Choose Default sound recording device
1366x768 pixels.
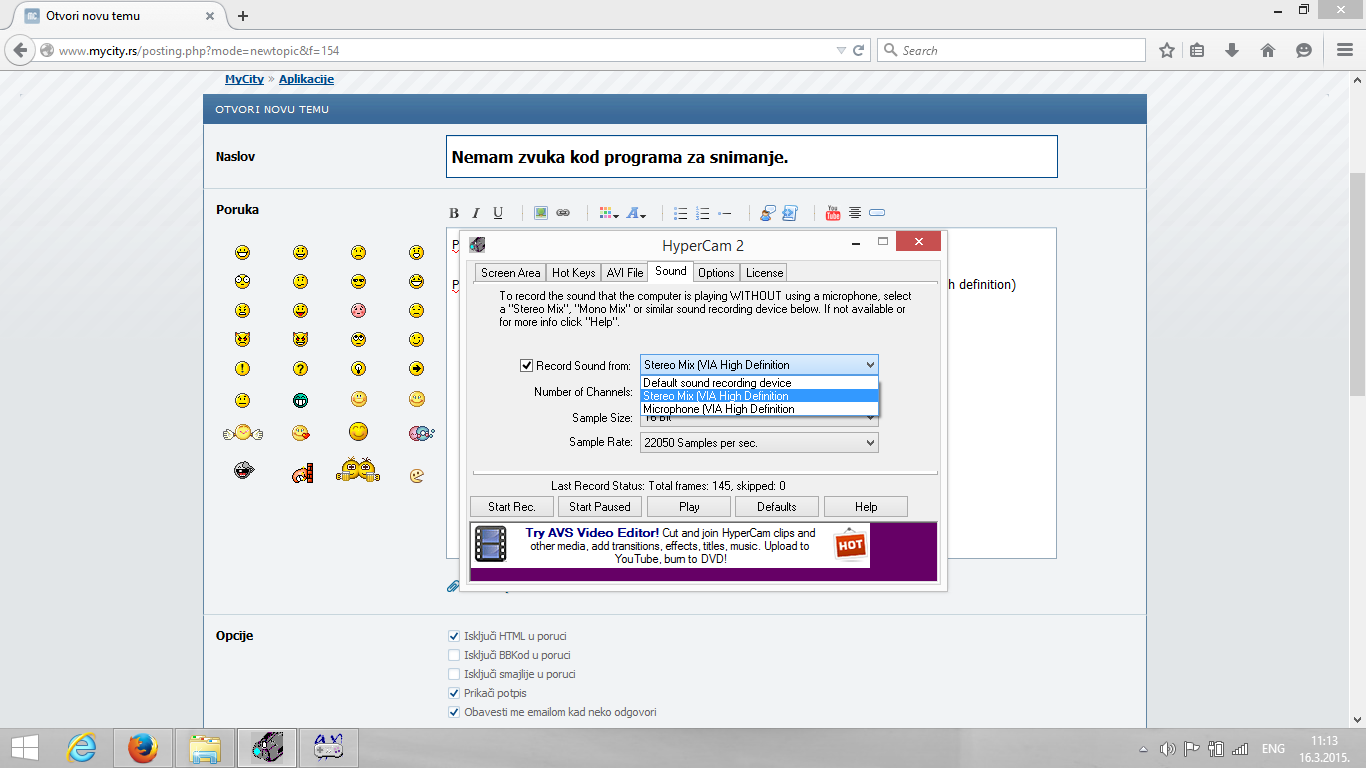[759, 383]
